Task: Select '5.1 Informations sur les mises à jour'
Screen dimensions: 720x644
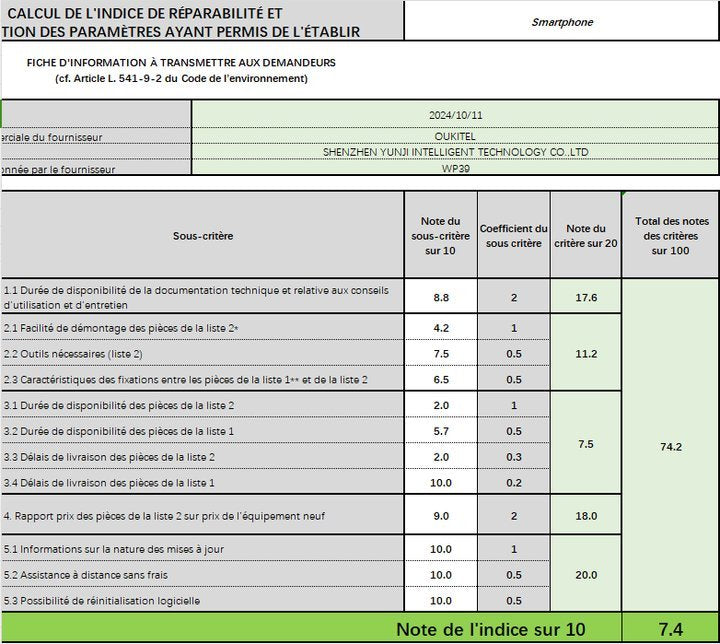Action: pos(202,548)
